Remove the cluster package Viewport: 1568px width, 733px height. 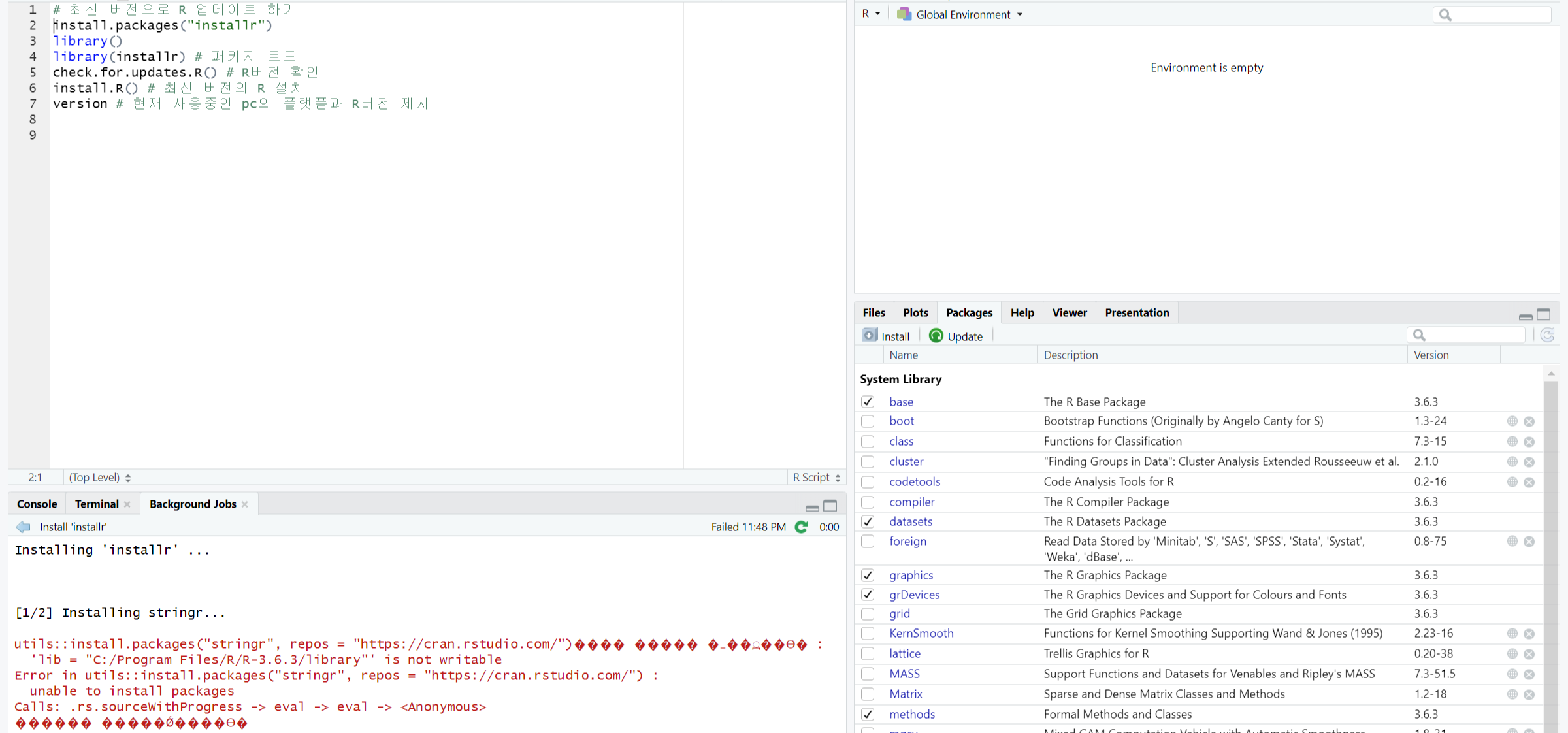click(1529, 462)
